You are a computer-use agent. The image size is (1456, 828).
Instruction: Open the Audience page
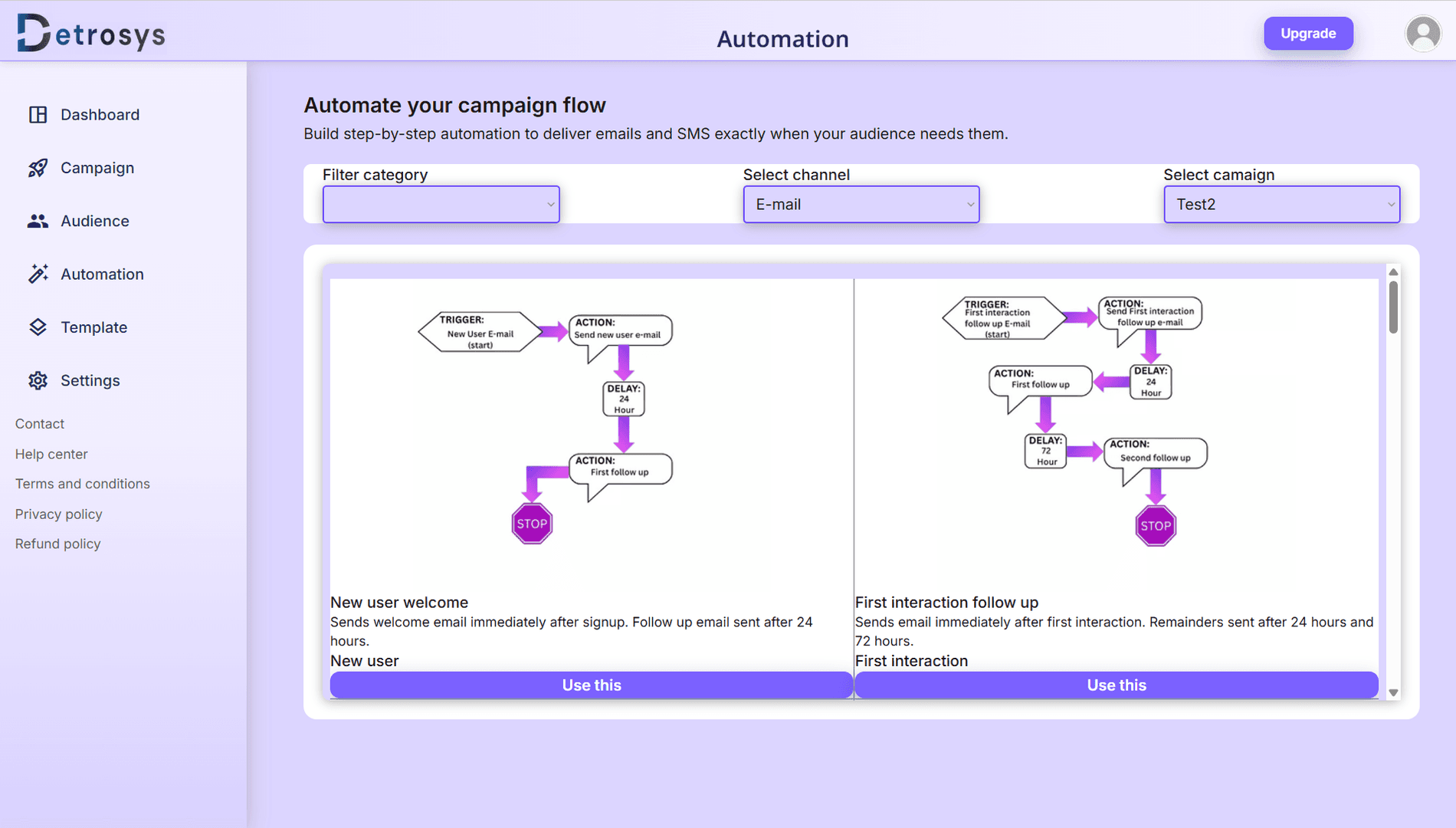pyautogui.click(x=95, y=221)
